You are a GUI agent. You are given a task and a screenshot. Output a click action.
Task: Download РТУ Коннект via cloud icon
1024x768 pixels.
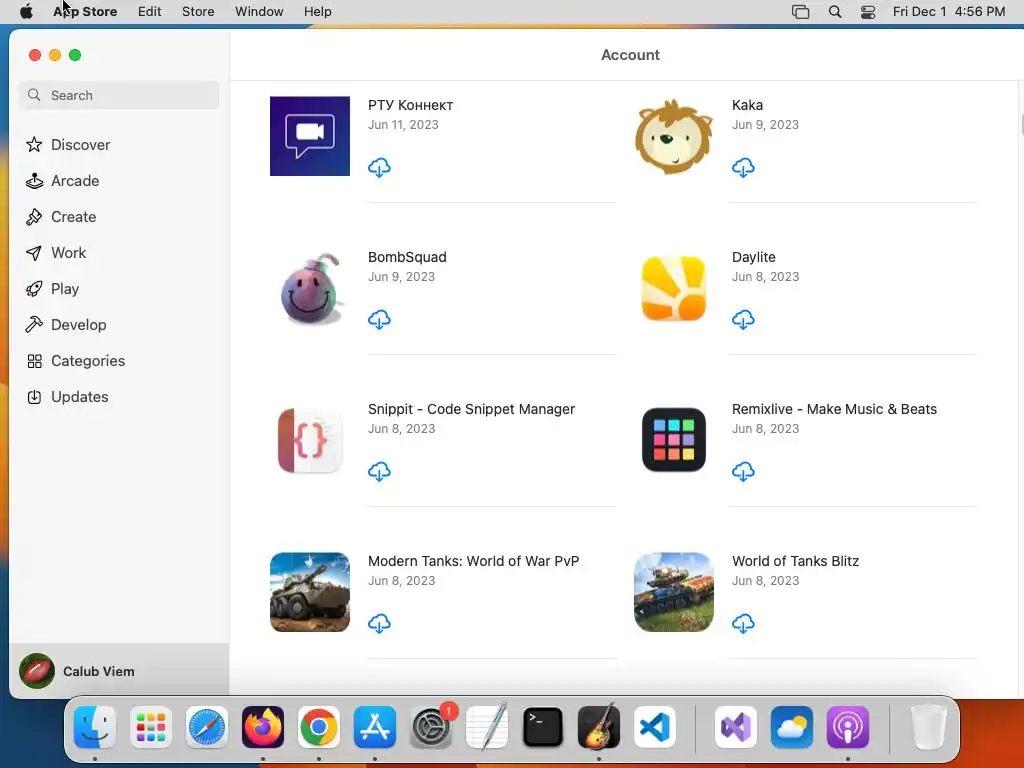(379, 168)
